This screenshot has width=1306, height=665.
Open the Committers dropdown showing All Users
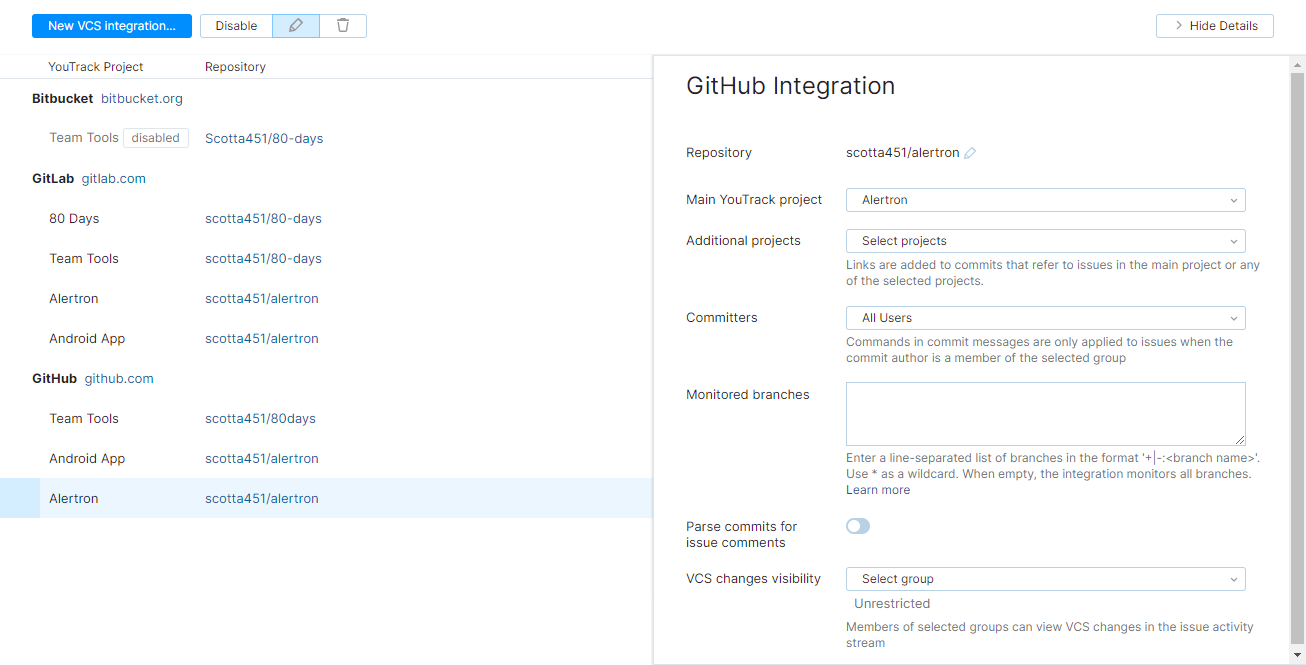[x=1044, y=318]
